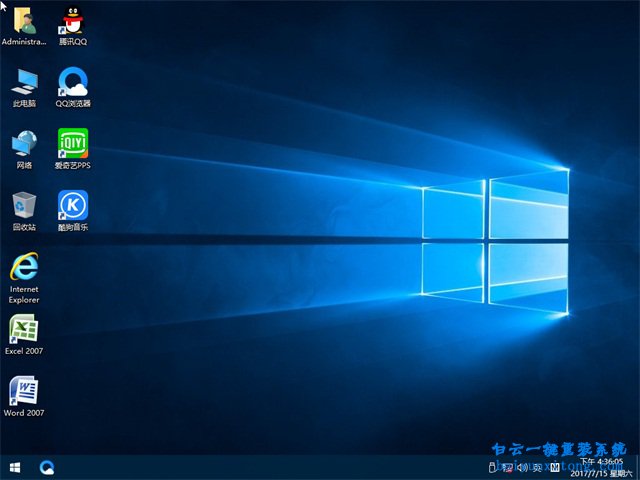This screenshot has width=640, height=480.
Task: Click the USB safely remove tray icon
Action: 491,468
